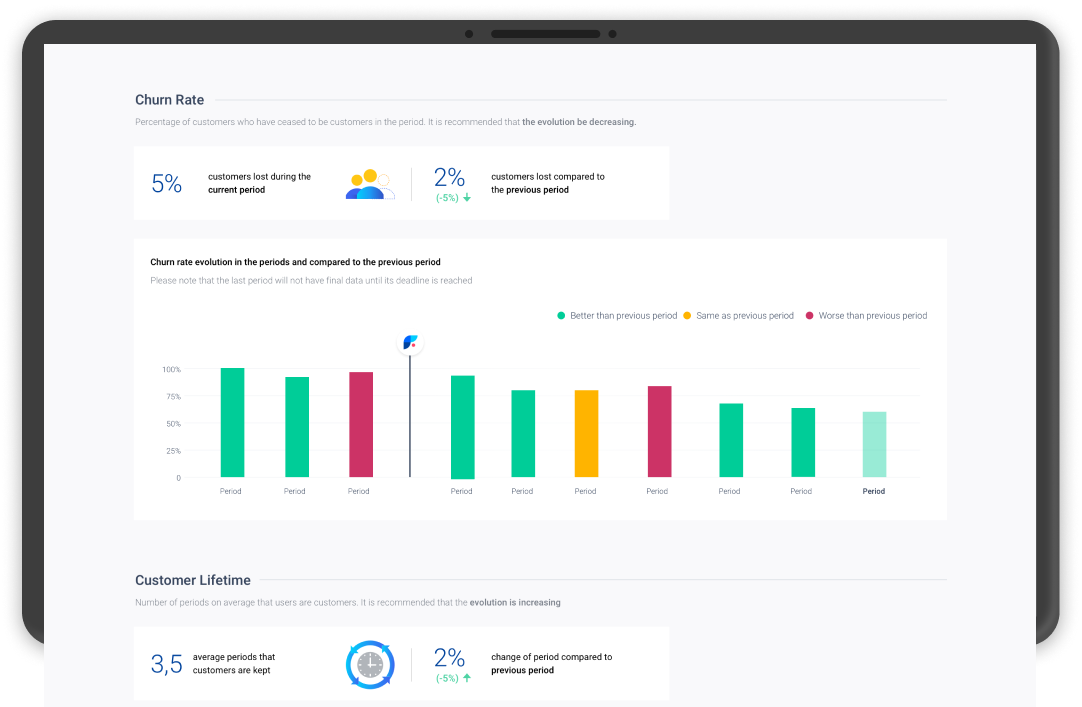Click the 'Customer Lifetime' section heading
Viewport: 1082px width, 707px height.
pos(193,580)
